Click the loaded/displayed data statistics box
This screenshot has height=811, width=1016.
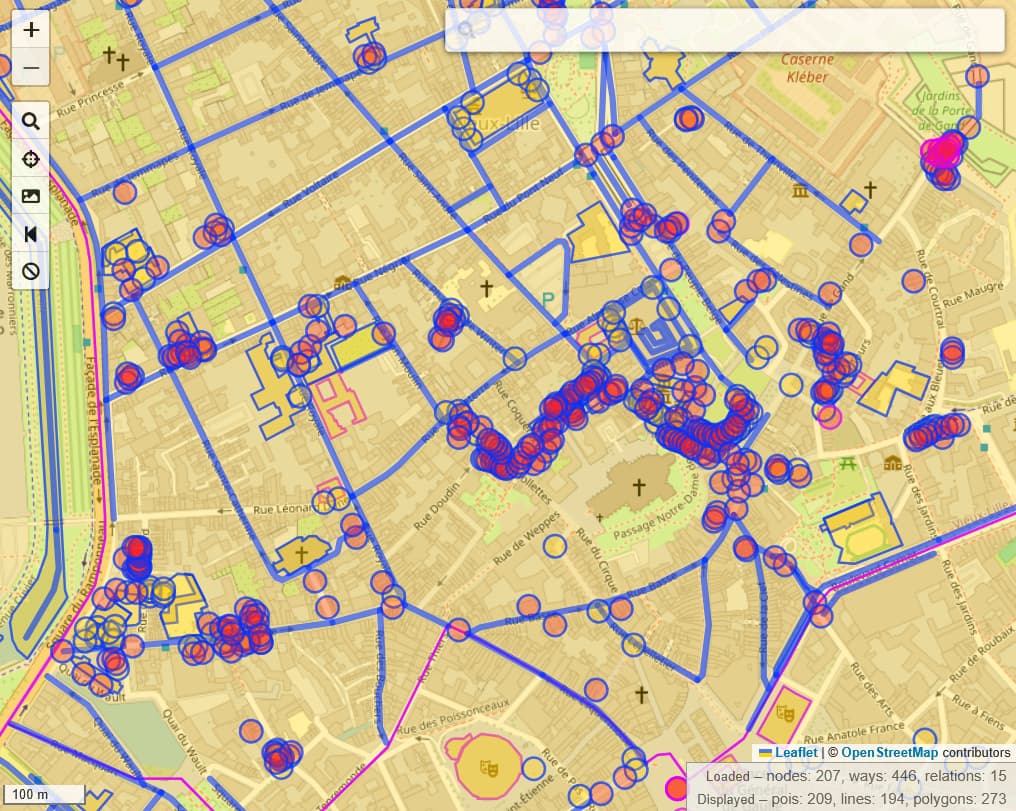click(850, 787)
